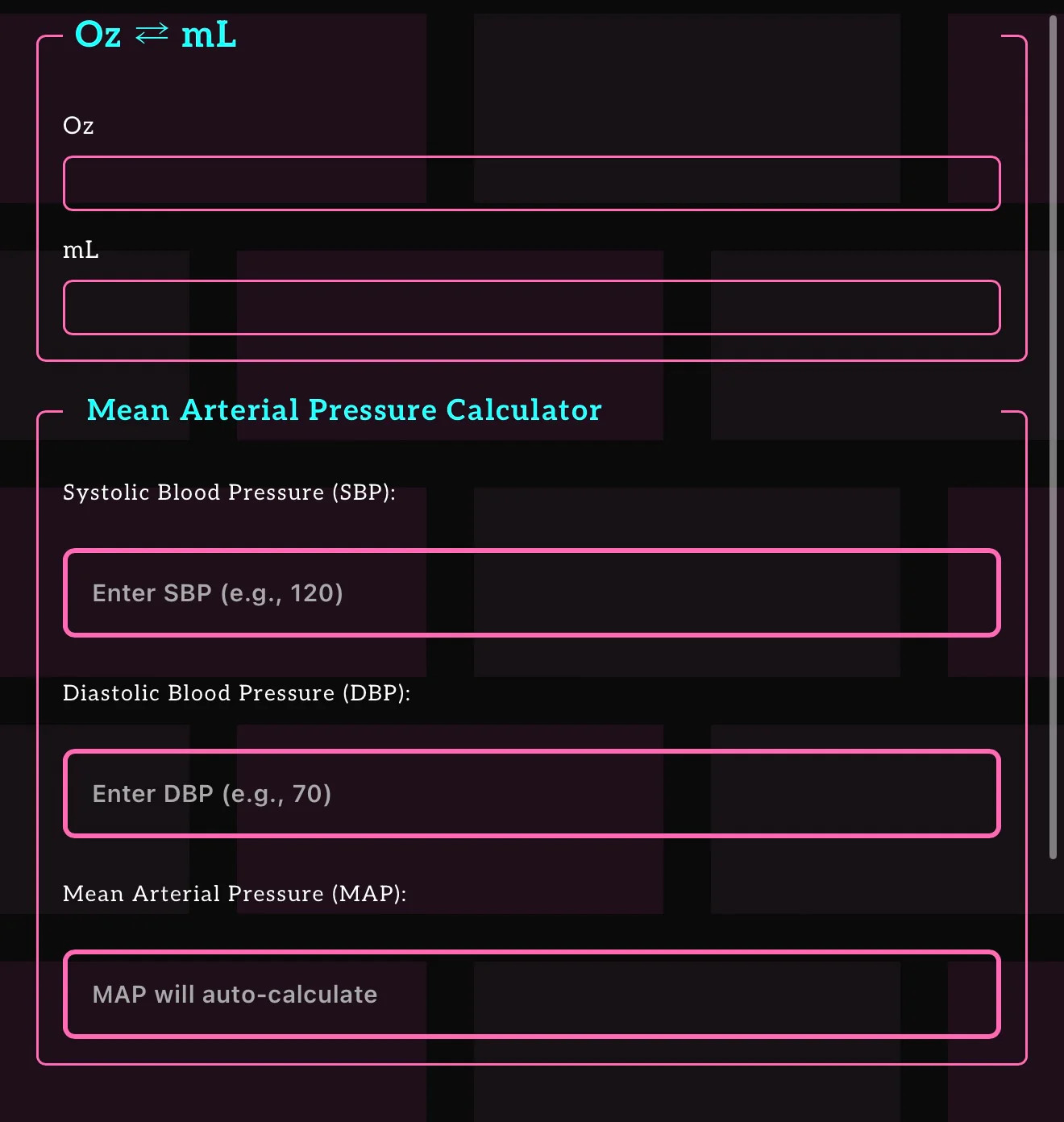This screenshot has width=1064, height=1122.
Task: Click the small mL label above the second field
Action: (x=81, y=251)
